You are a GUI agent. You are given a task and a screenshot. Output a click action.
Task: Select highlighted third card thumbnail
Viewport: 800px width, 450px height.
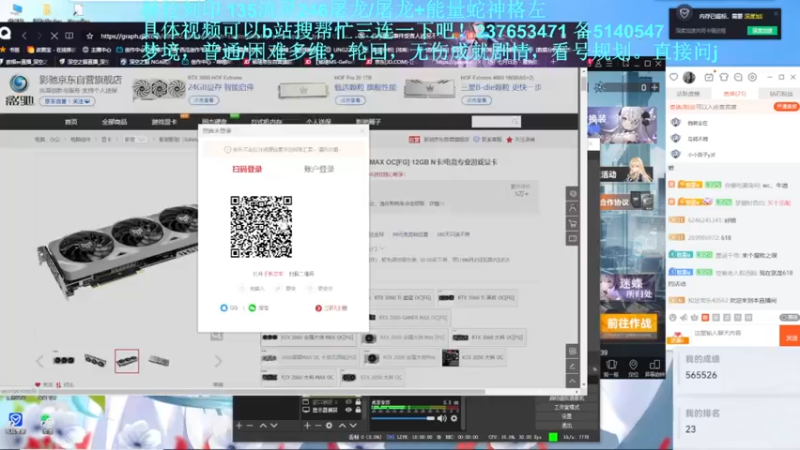127,361
